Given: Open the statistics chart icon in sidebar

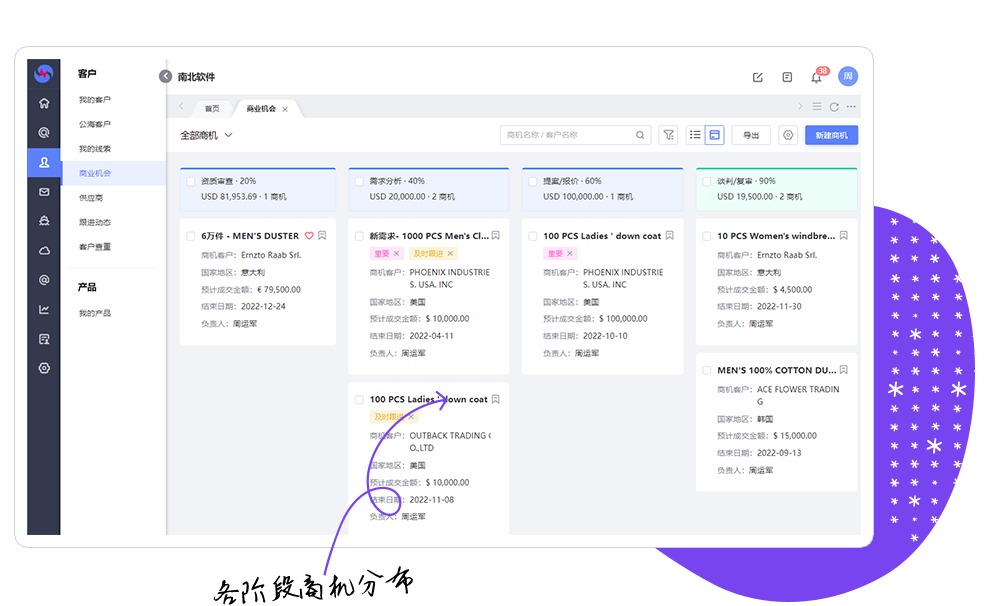Looking at the screenshot, I should [x=44, y=309].
